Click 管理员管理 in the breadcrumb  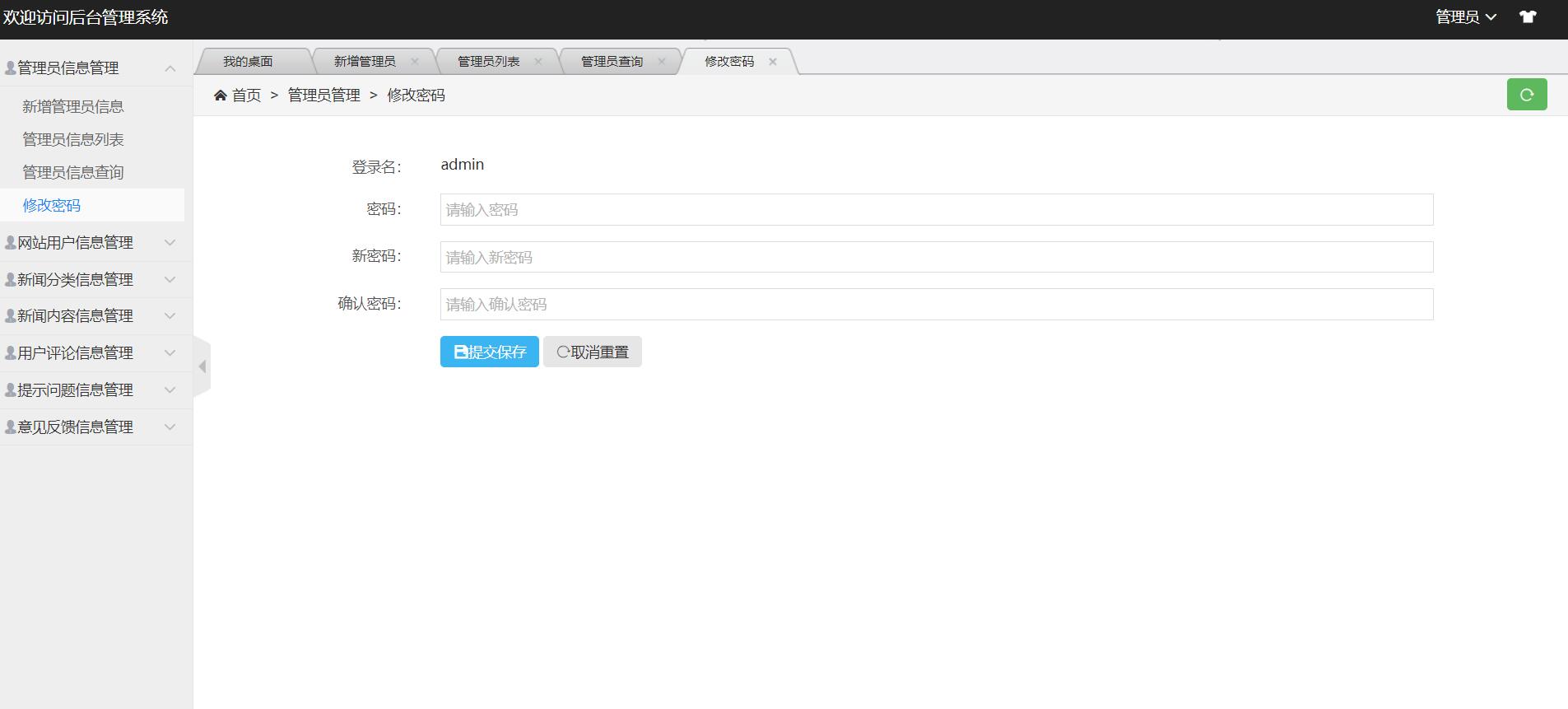click(324, 96)
